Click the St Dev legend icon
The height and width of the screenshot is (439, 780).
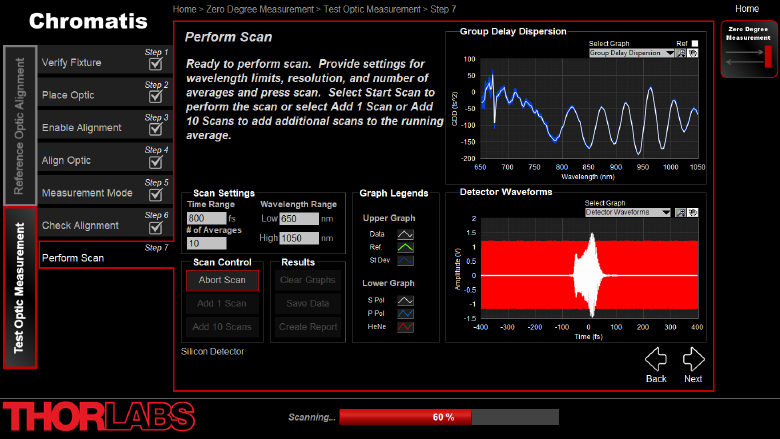click(x=406, y=261)
